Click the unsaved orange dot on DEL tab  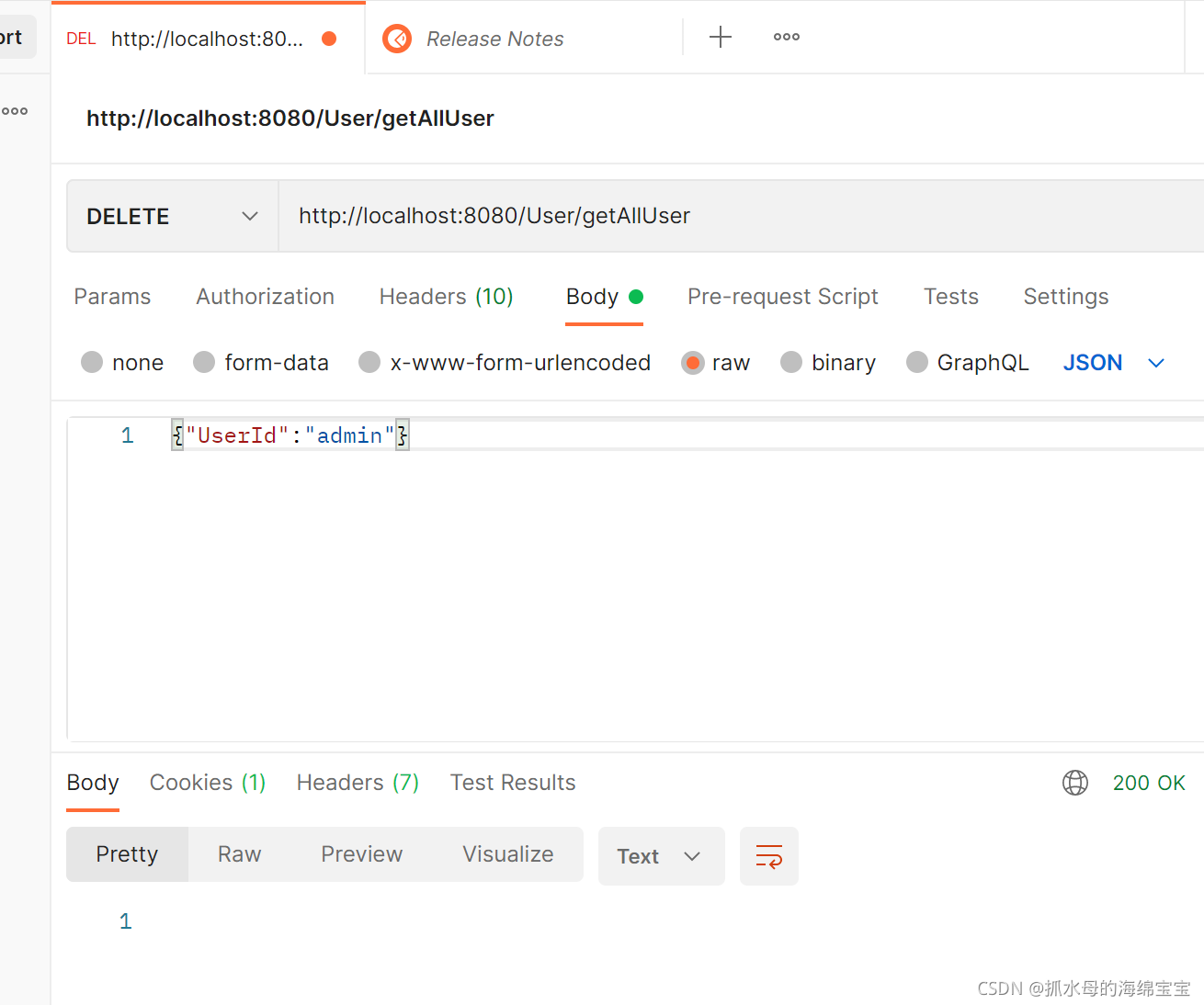click(329, 39)
